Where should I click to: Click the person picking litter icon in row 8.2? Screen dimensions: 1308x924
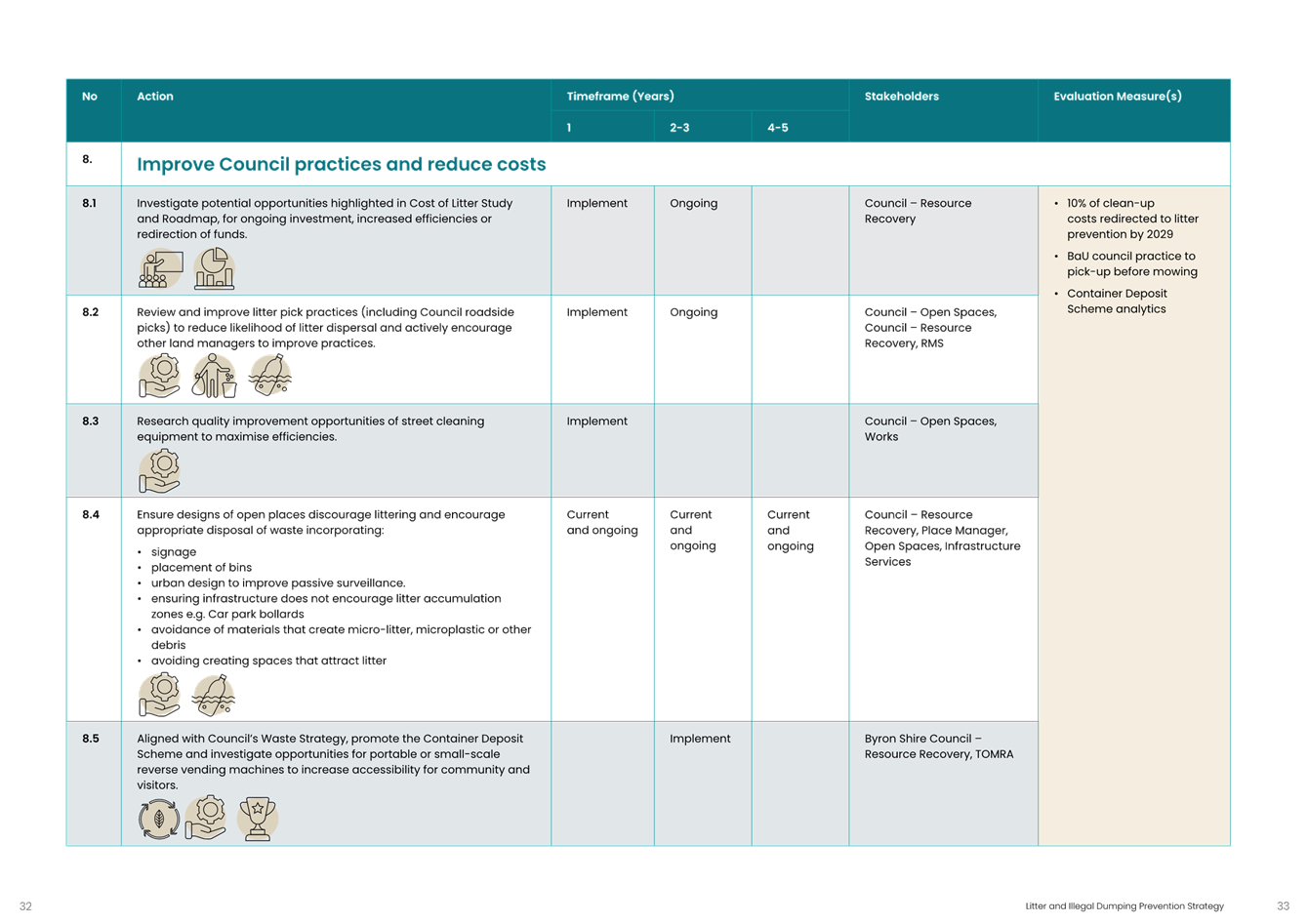tap(214, 376)
